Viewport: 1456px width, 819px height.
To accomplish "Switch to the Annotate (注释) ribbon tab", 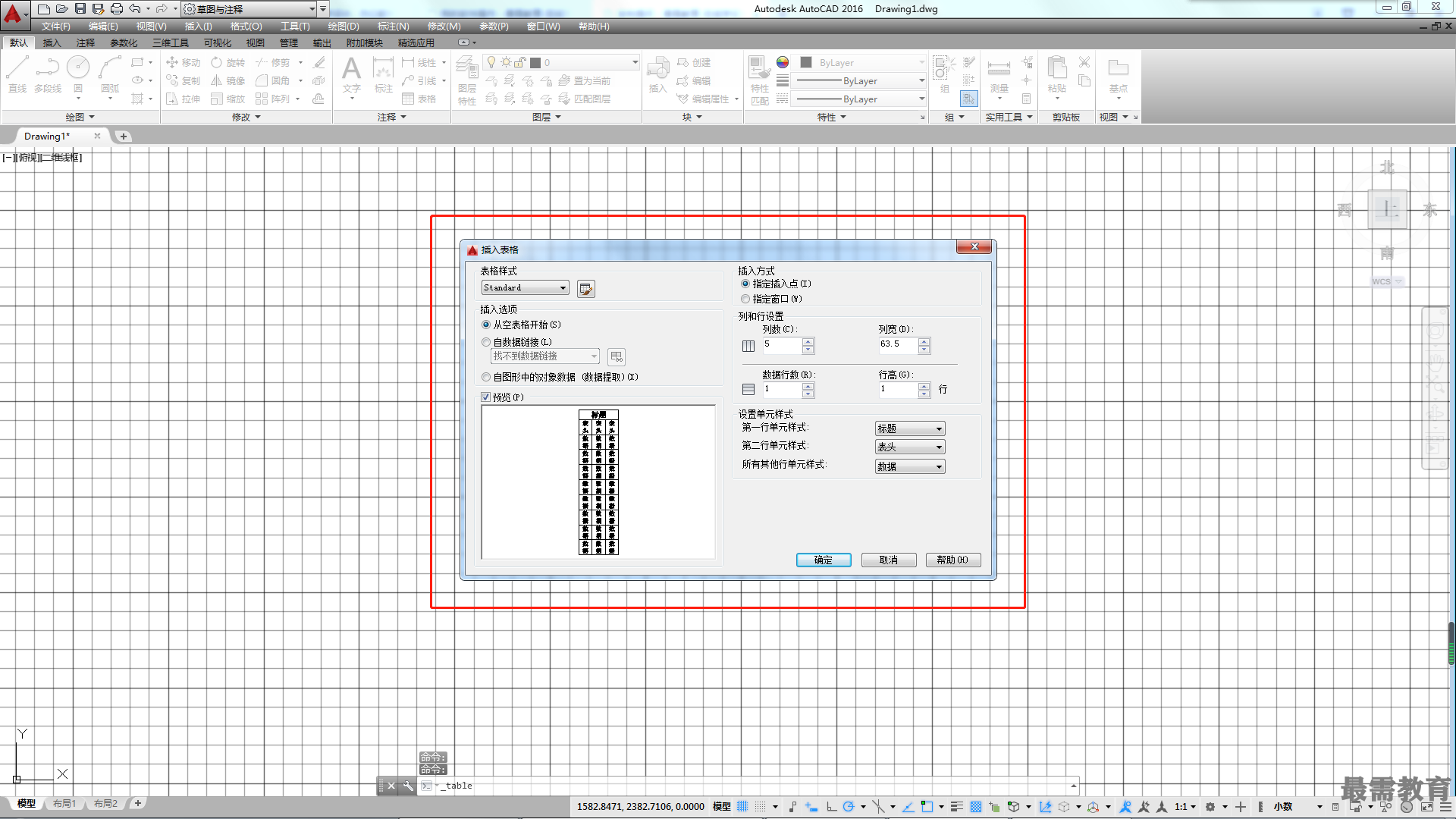I will 86,42.
